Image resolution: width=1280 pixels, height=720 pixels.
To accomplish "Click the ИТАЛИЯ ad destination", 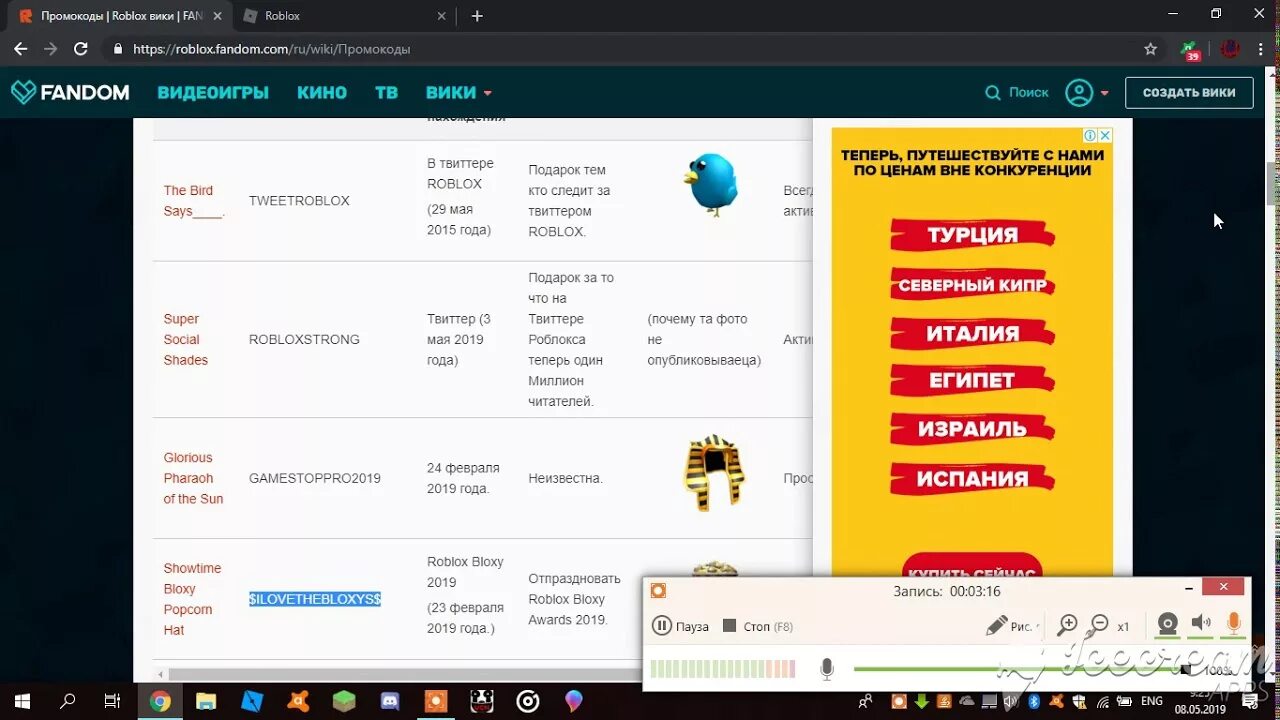I will click(x=972, y=333).
